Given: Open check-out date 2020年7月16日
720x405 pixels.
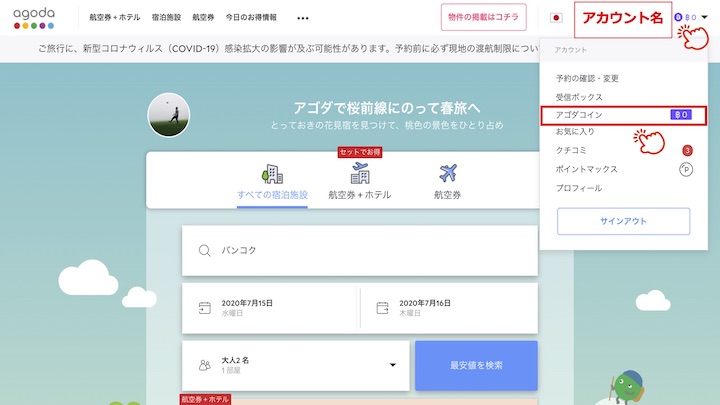Looking at the screenshot, I should (x=449, y=308).
